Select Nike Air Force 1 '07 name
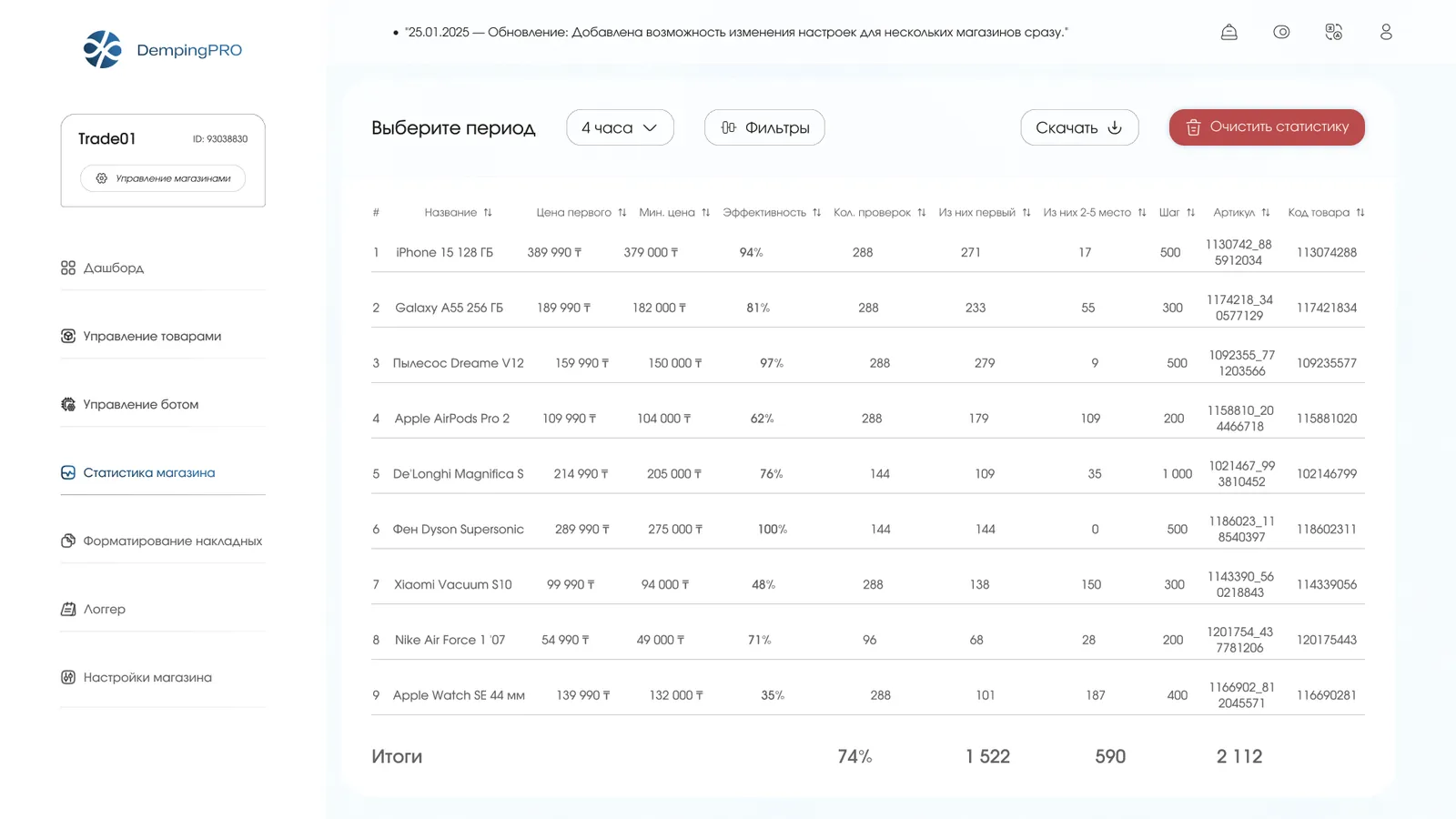Screen dimensions: 1456x819 (x=450, y=640)
